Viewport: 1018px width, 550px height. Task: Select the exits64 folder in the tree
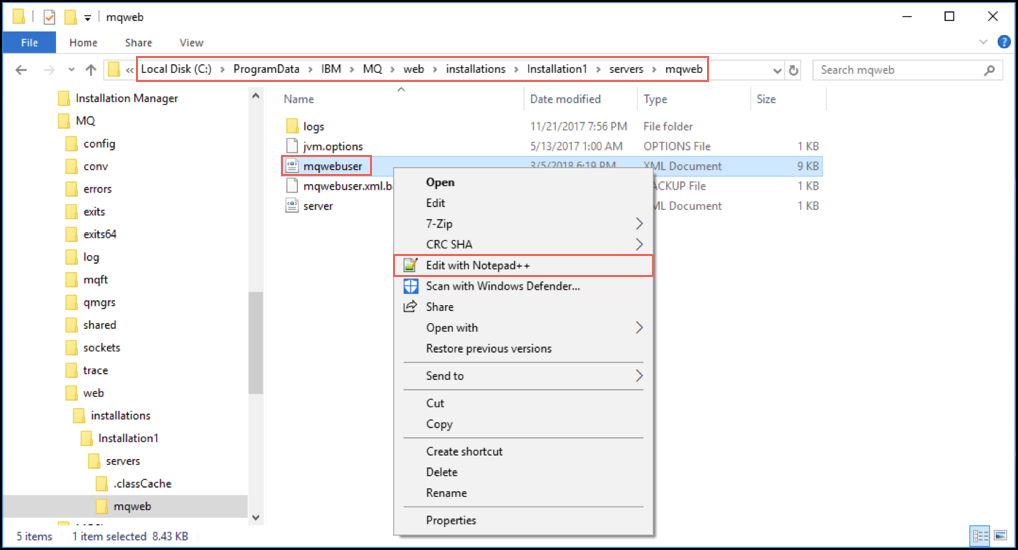[99, 234]
